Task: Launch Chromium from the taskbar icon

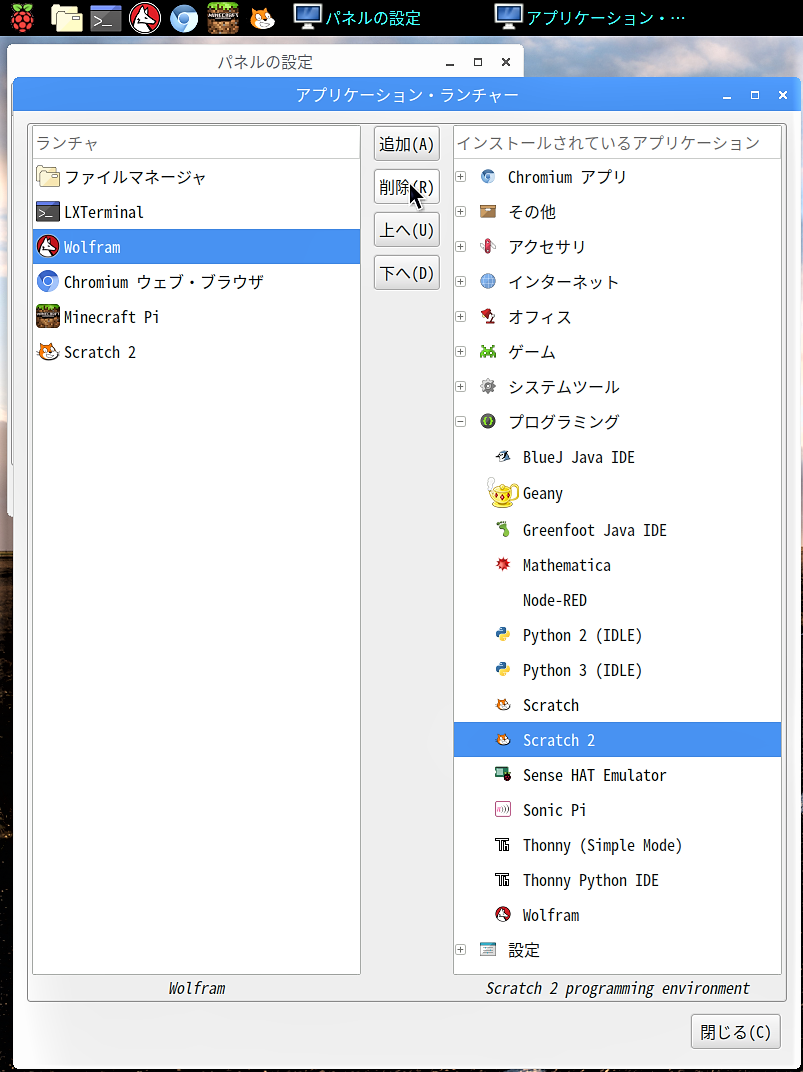Action: [184, 19]
